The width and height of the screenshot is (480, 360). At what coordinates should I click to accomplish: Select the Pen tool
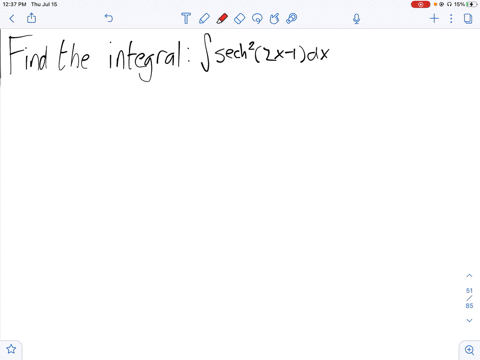(x=204, y=18)
